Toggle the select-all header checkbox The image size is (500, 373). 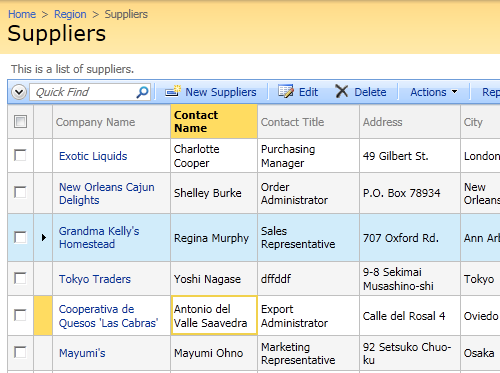pos(20,122)
